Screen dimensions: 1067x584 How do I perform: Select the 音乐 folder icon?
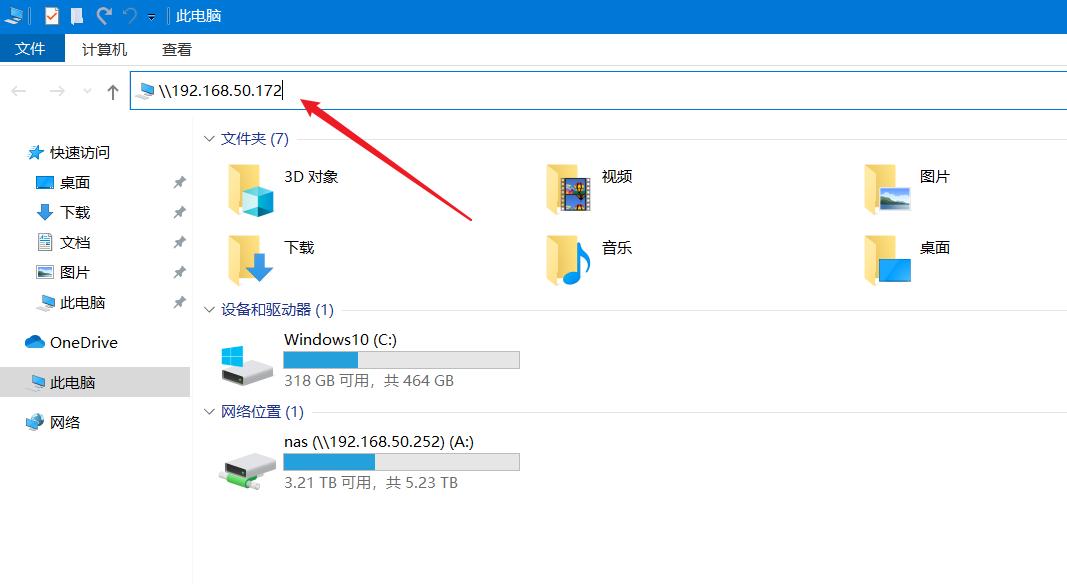(x=569, y=259)
